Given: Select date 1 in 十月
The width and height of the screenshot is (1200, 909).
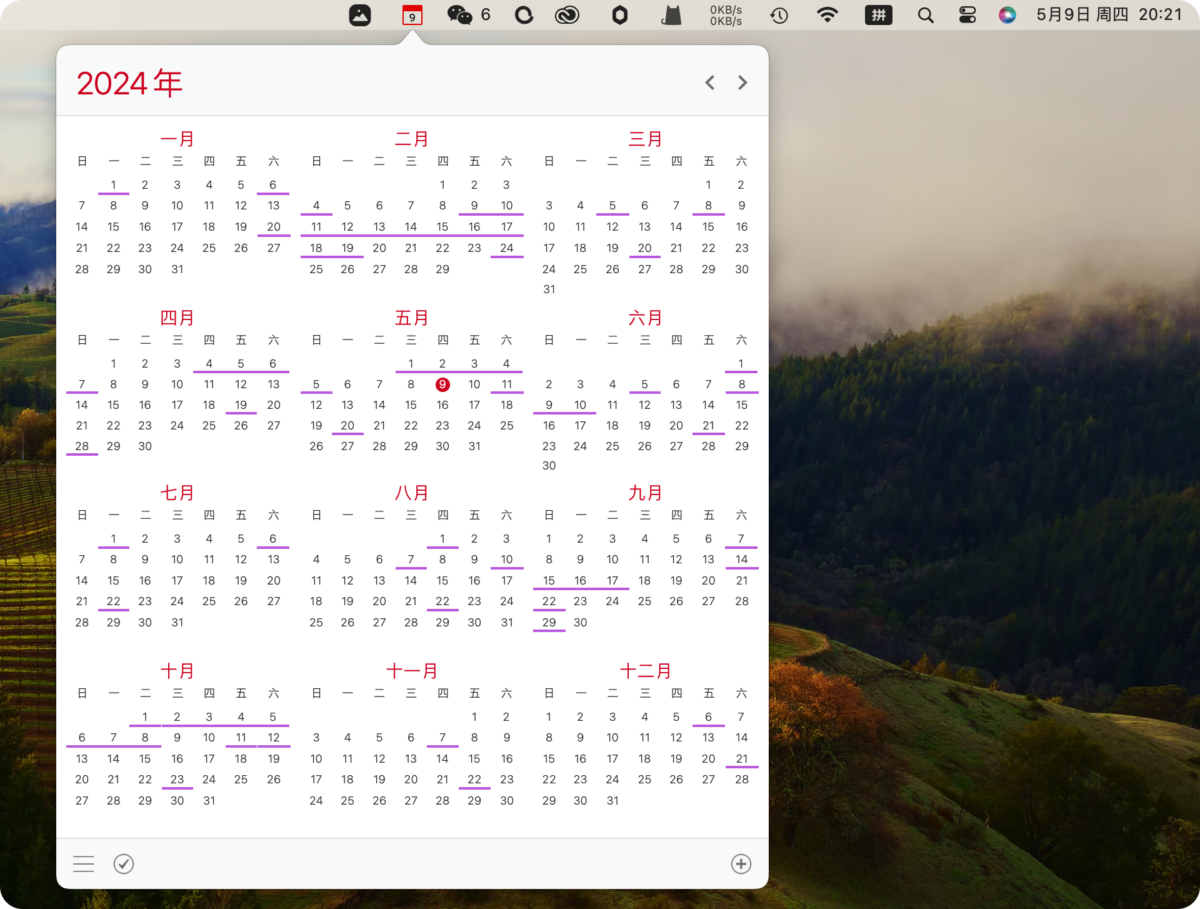Looking at the screenshot, I should coord(145,717).
